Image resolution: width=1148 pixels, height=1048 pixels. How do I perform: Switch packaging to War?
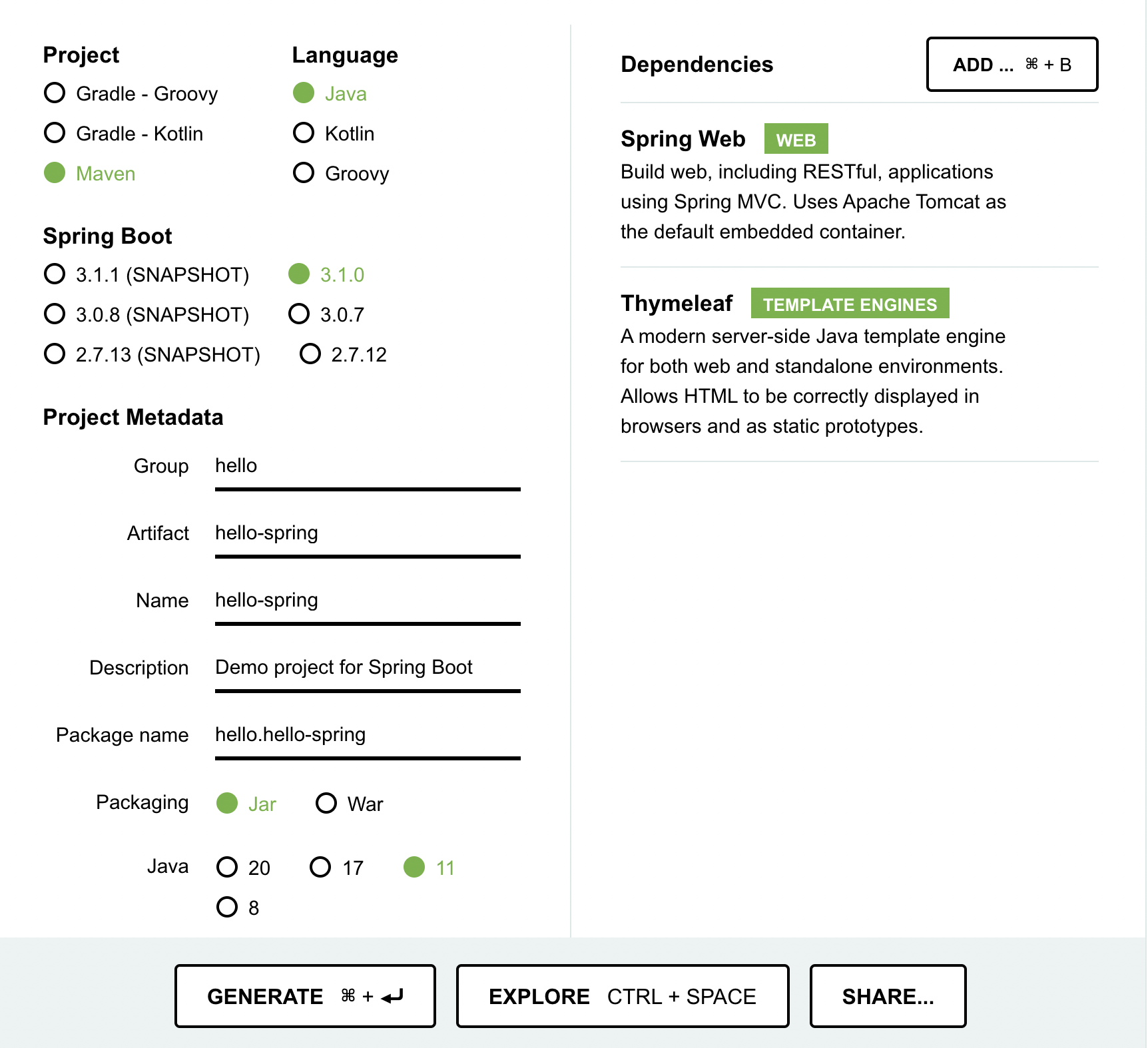350,804
